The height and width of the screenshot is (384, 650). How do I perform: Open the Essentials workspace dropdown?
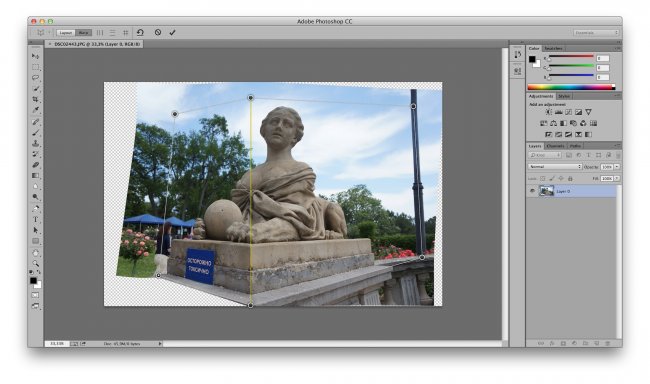(596, 32)
